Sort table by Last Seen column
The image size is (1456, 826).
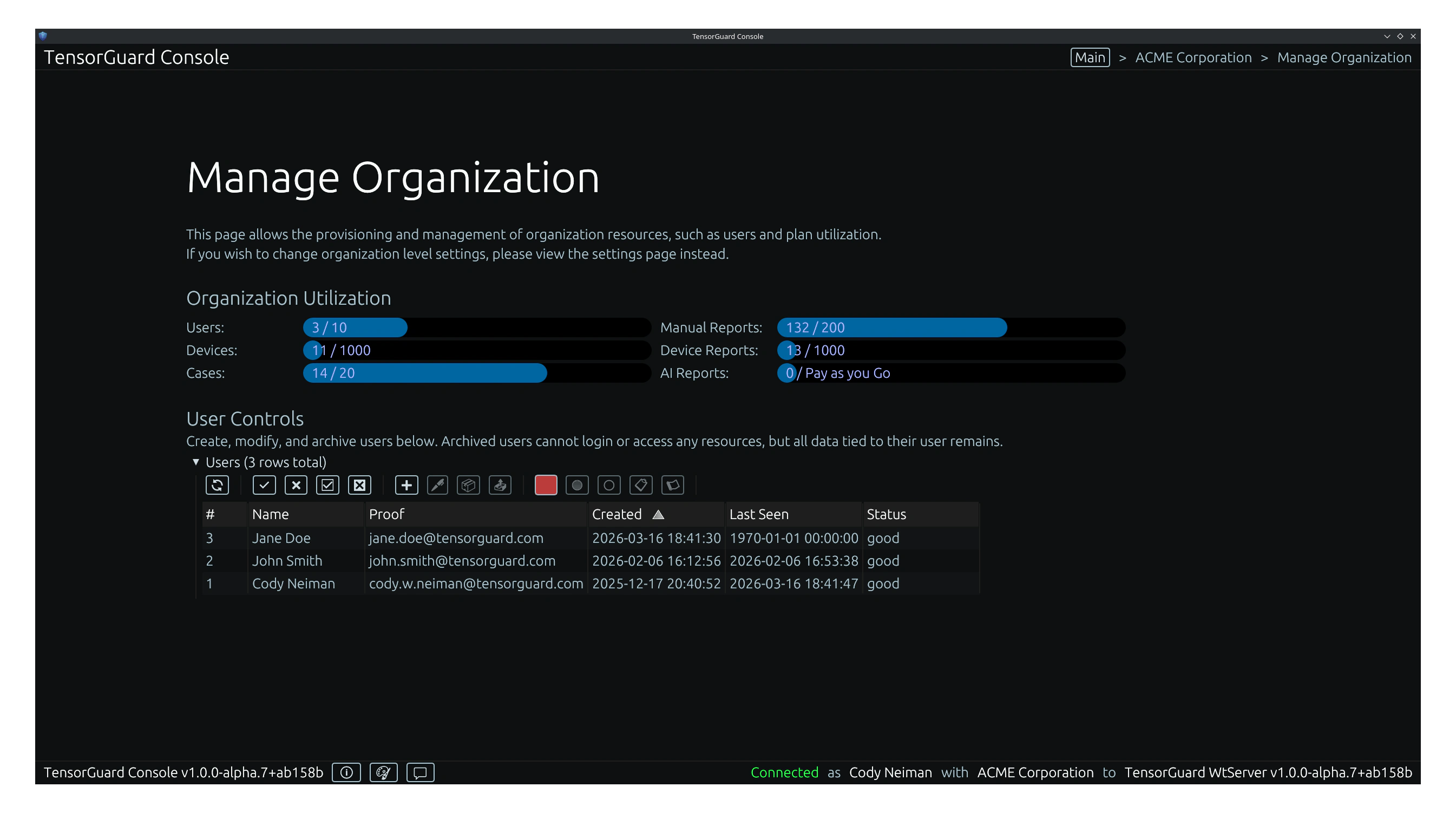click(759, 514)
